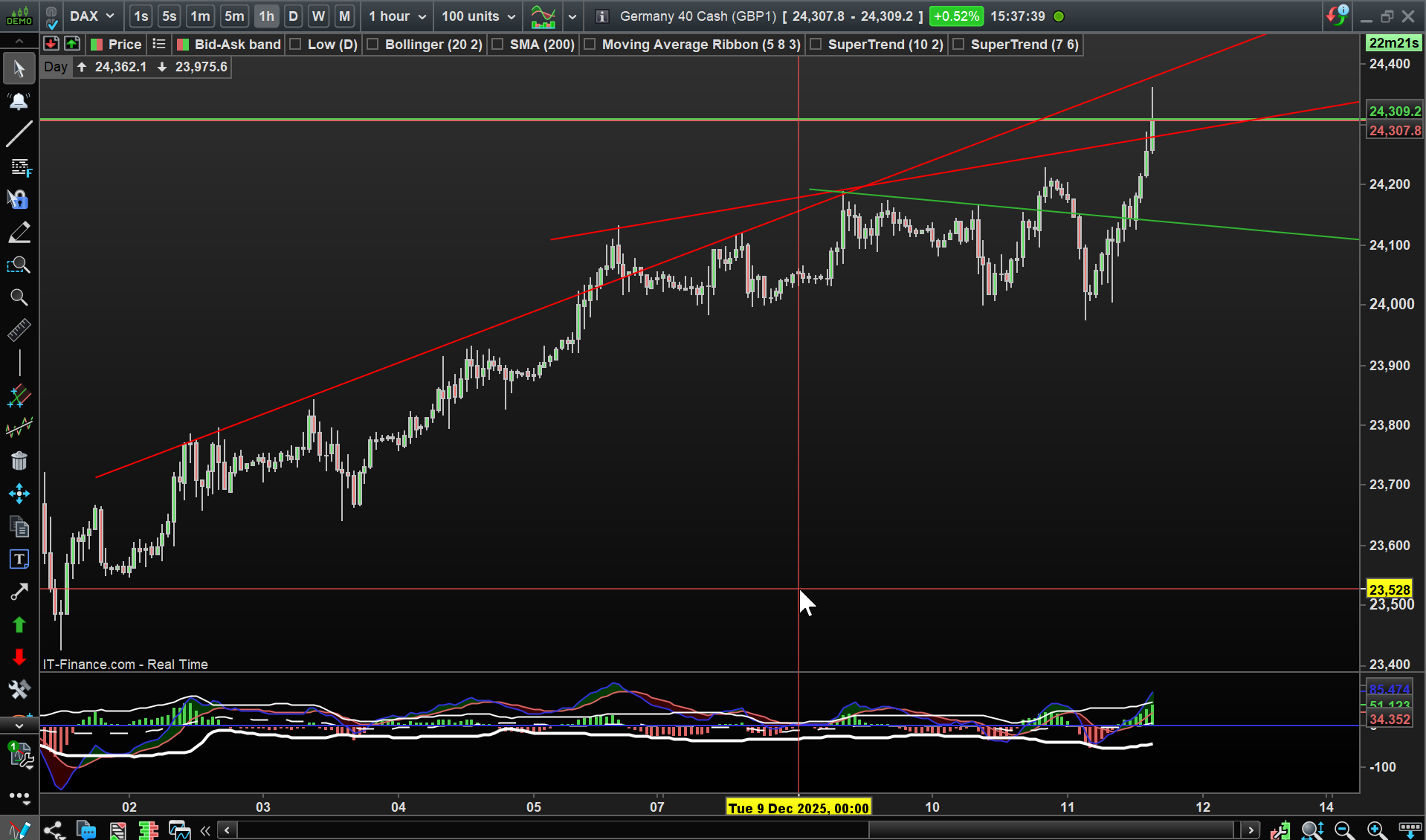The height and width of the screenshot is (840, 1426).
Task: Click the red download arrow icon near Price
Action: pos(51,44)
